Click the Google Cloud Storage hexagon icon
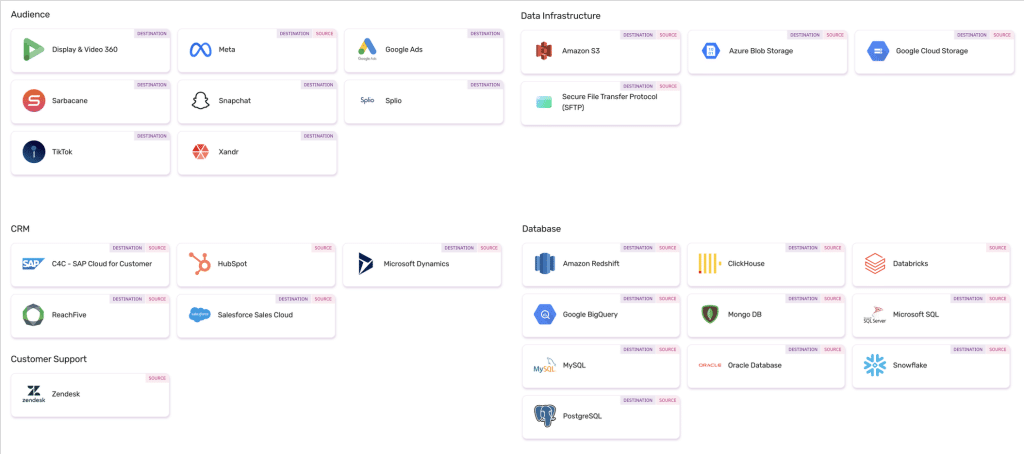The image size is (1024, 454). 878,51
